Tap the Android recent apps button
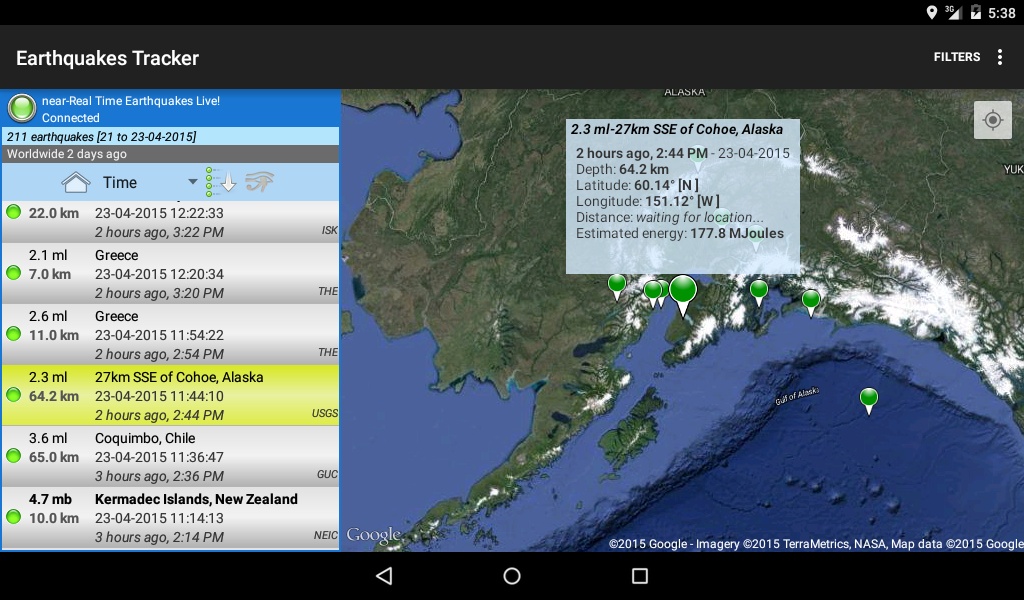This screenshot has height=600, width=1024. point(640,575)
